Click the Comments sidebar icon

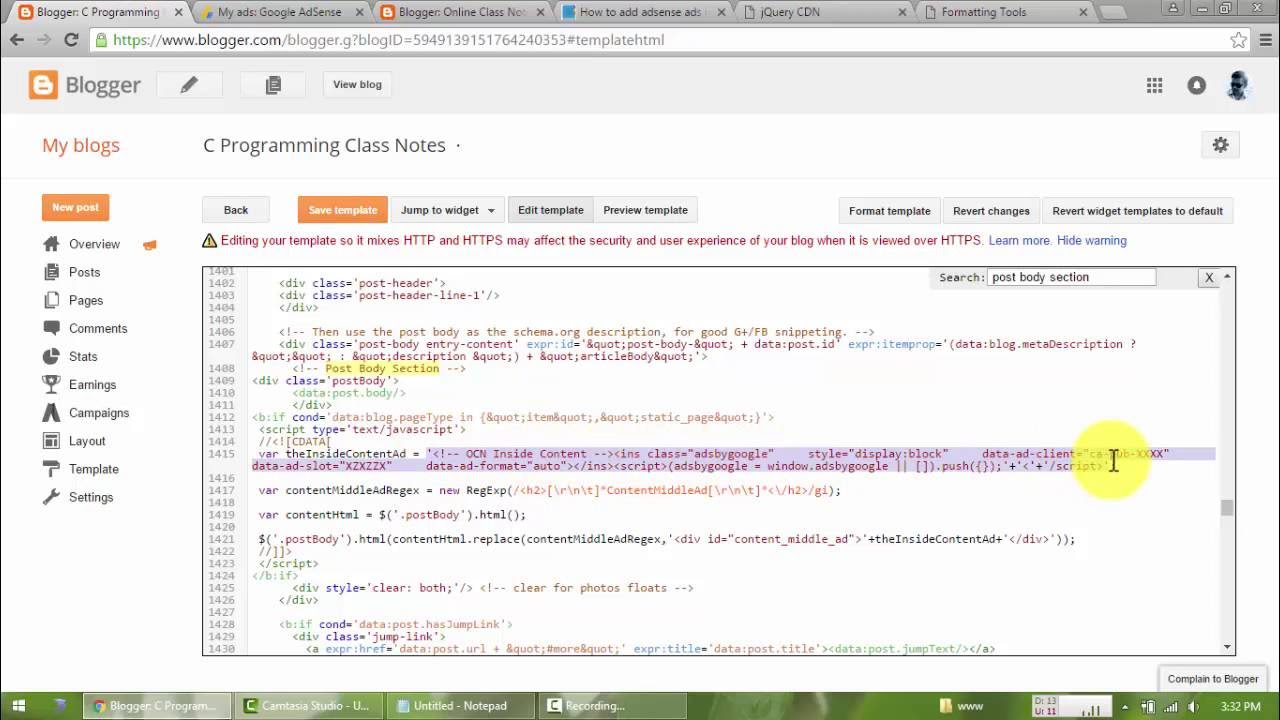(51, 328)
